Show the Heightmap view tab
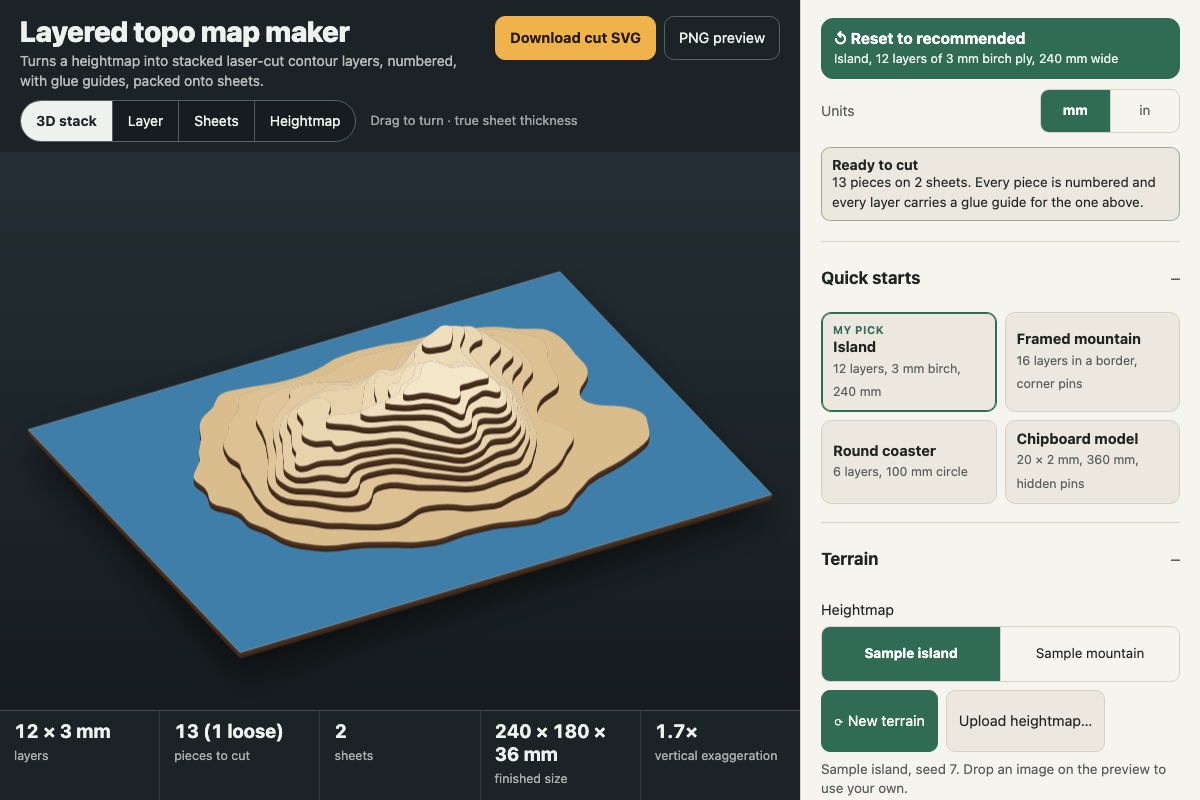This screenshot has height=800, width=1200. (x=305, y=121)
